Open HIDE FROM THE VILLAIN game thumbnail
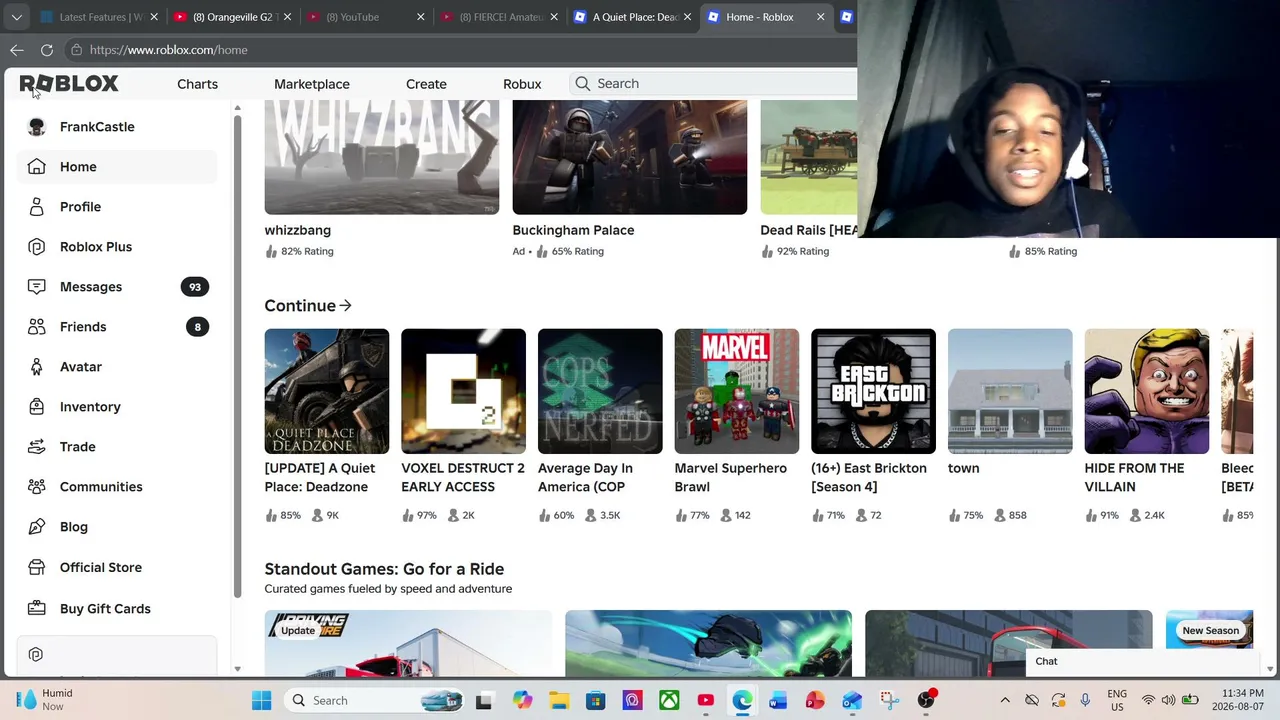 (x=1147, y=391)
